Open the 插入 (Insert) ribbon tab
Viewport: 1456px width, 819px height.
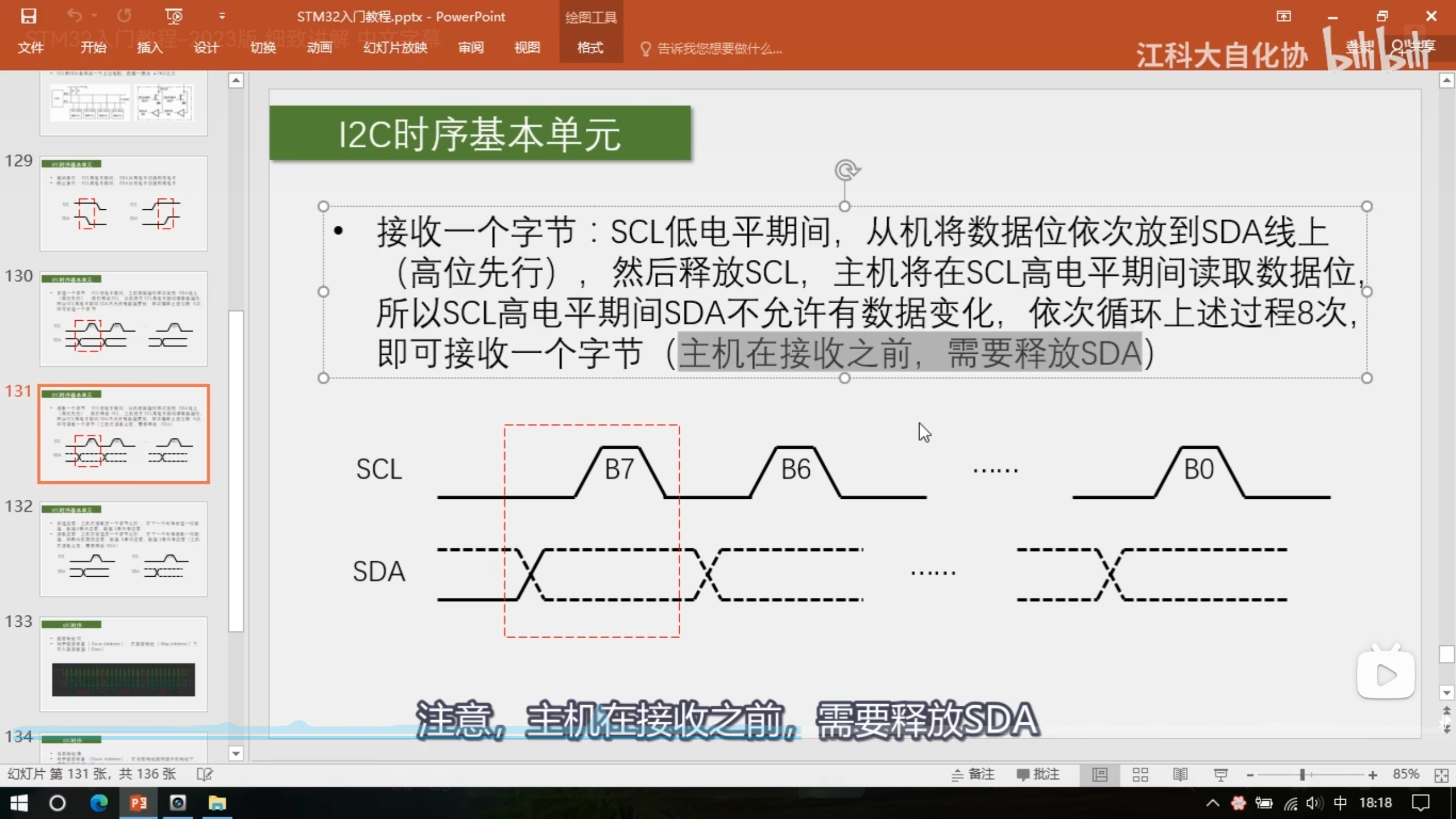pos(150,47)
